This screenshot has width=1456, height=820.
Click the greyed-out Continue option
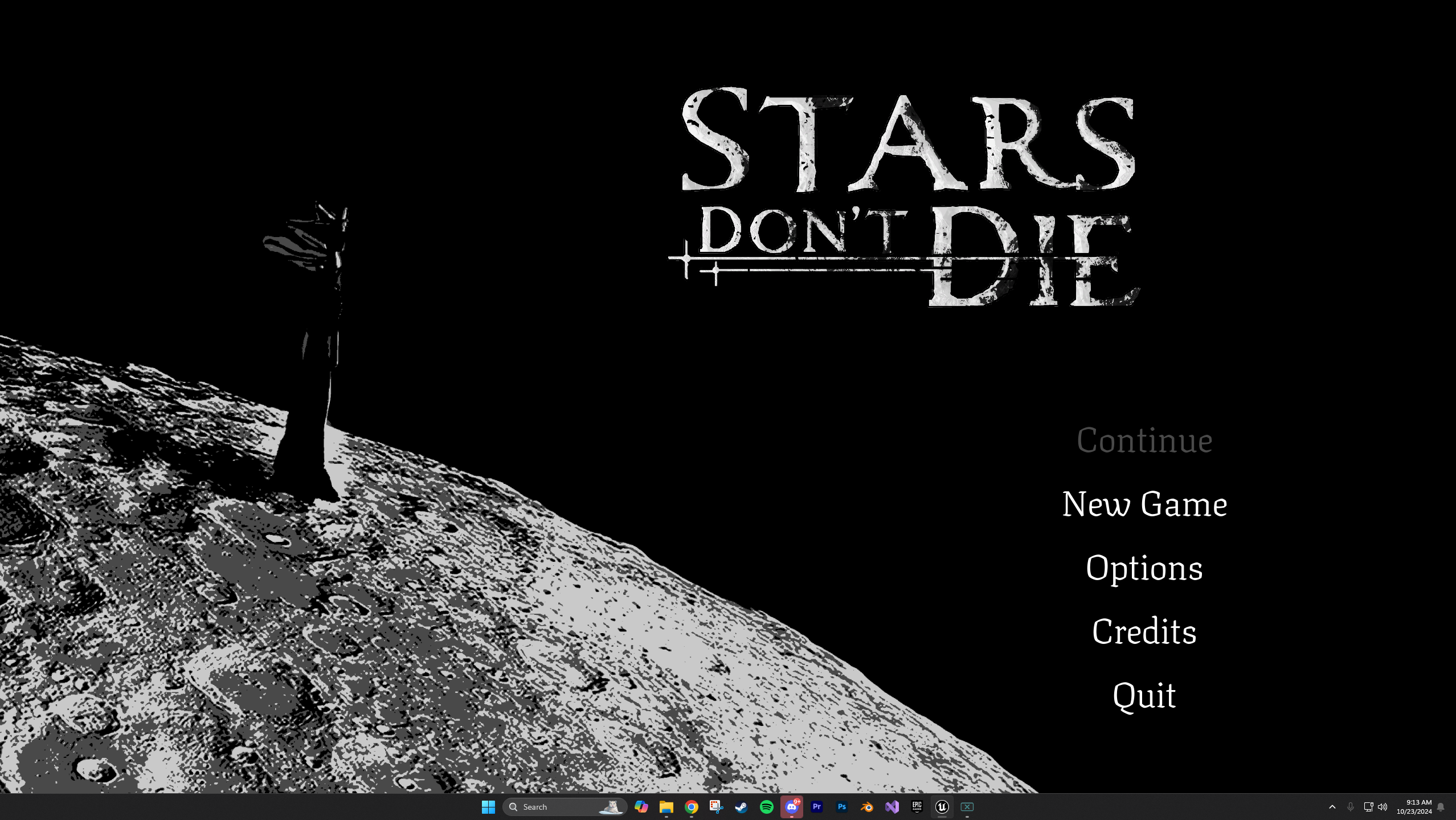point(1144,440)
